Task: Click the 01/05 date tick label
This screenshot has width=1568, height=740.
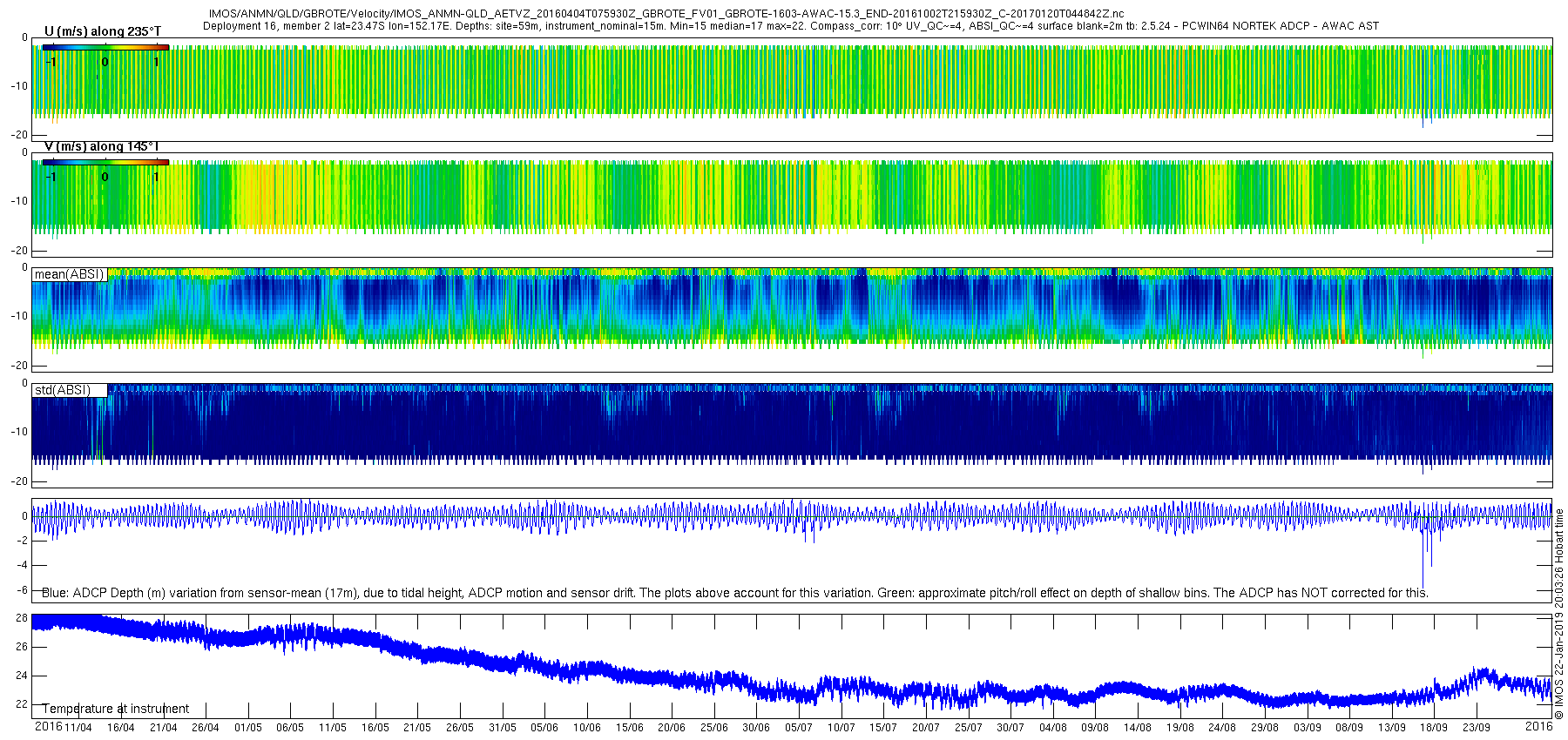Action: point(248,728)
